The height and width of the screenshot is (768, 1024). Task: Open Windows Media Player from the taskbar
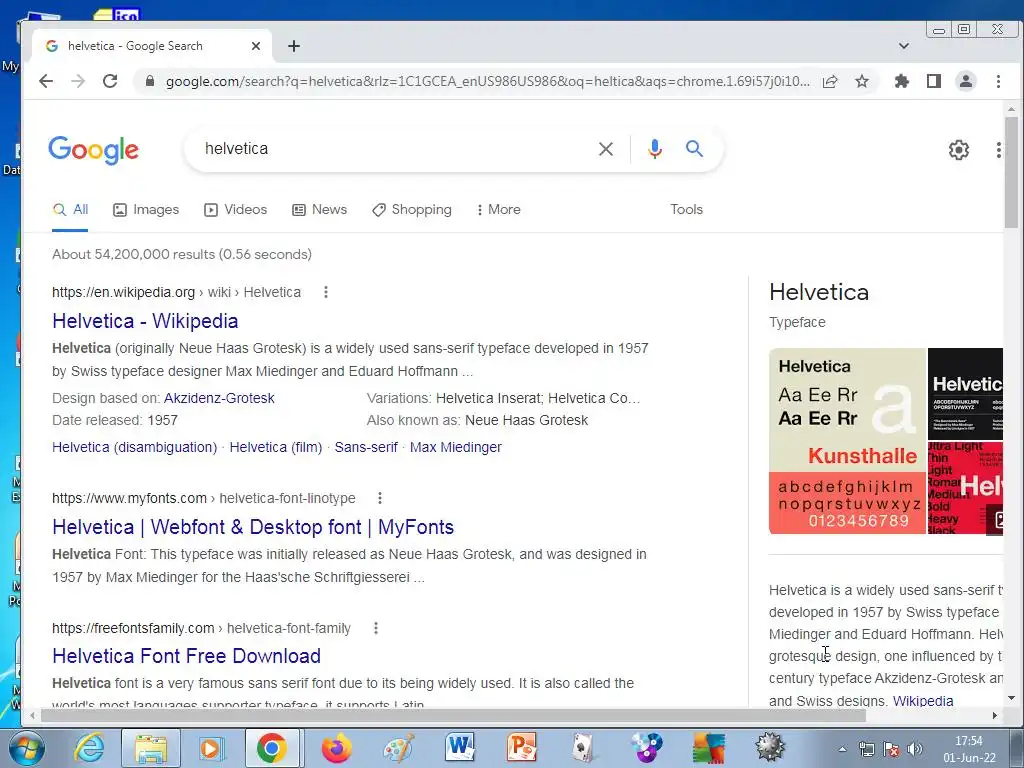point(211,748)
